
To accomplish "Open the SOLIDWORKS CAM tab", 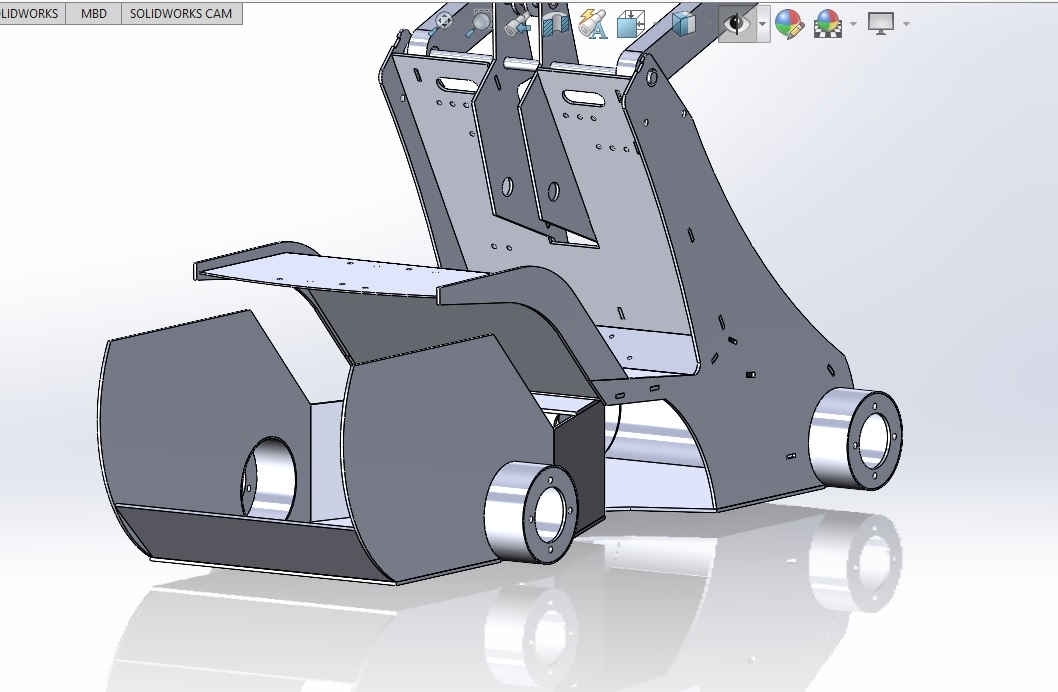I will (181, 13).
